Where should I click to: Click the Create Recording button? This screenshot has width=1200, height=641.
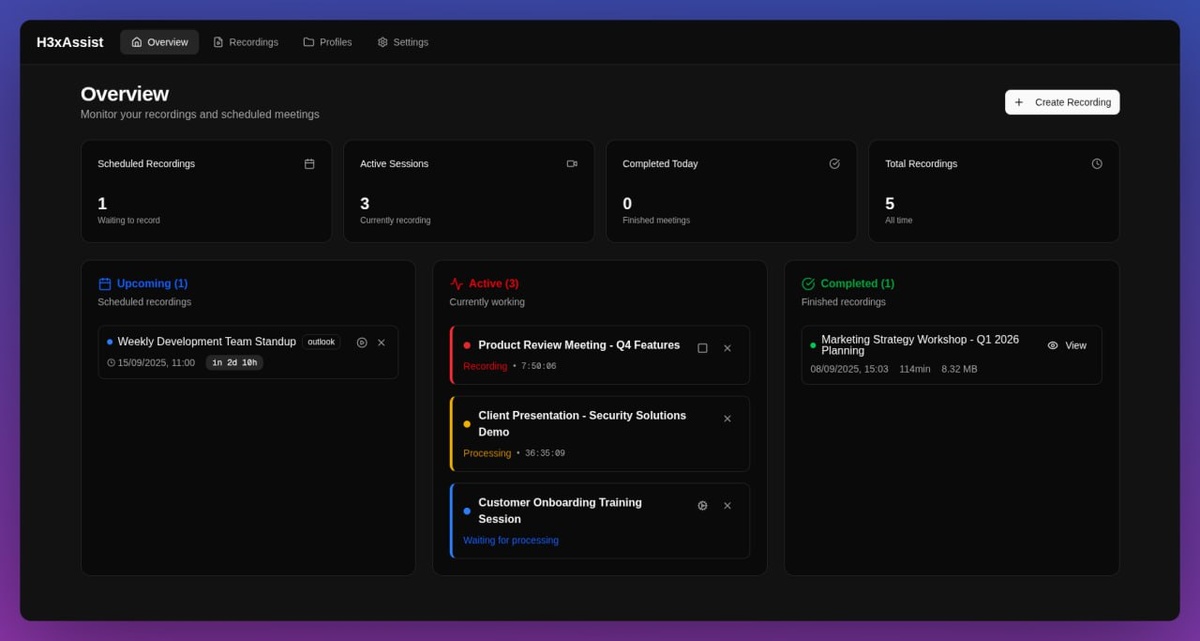click(x=1062, y=102)
